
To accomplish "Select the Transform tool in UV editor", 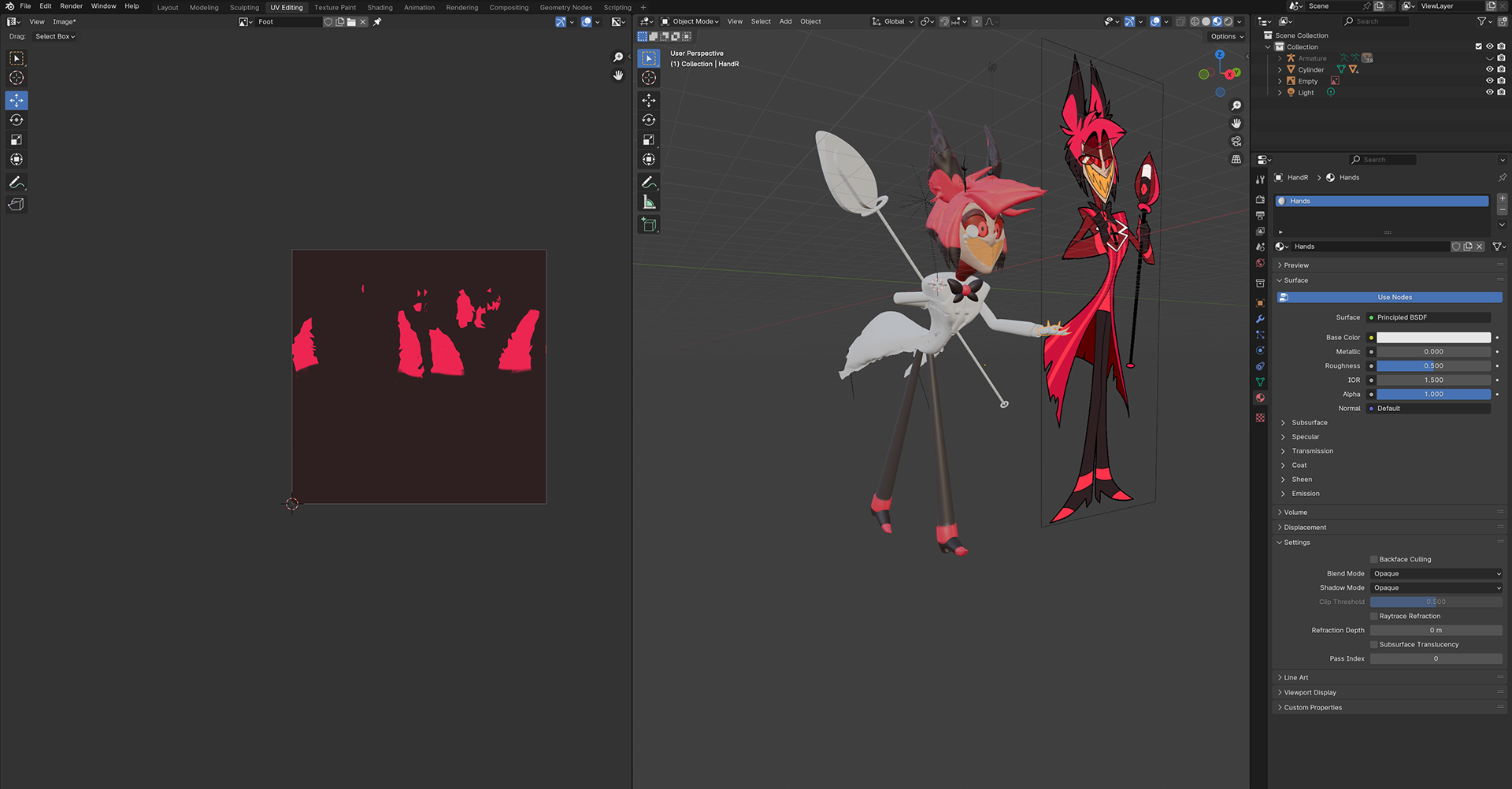I will pos(17,159).
